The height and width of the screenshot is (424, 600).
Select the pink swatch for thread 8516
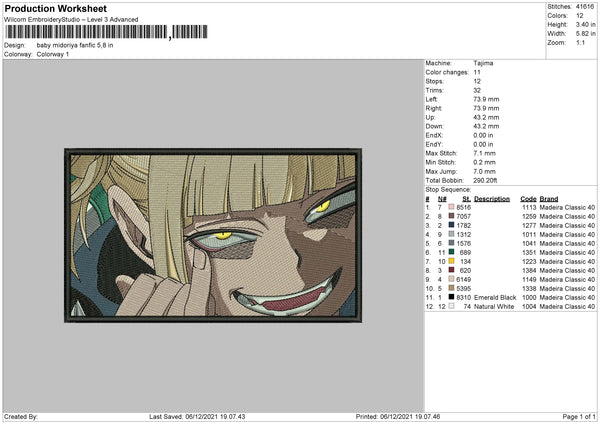pos(451,207)
